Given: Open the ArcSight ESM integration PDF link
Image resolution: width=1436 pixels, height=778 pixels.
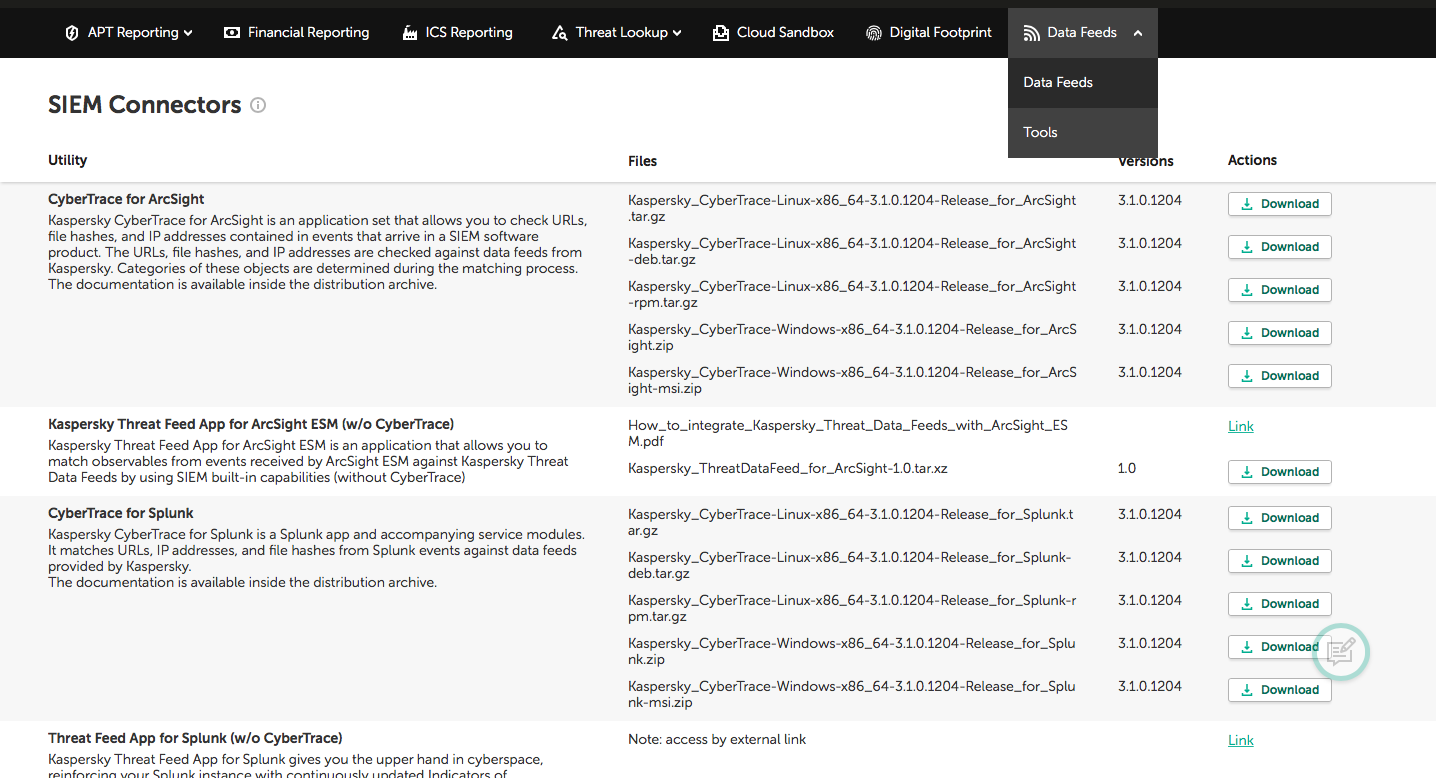Looking at the screenshot, I should (x=1240, y=426).
